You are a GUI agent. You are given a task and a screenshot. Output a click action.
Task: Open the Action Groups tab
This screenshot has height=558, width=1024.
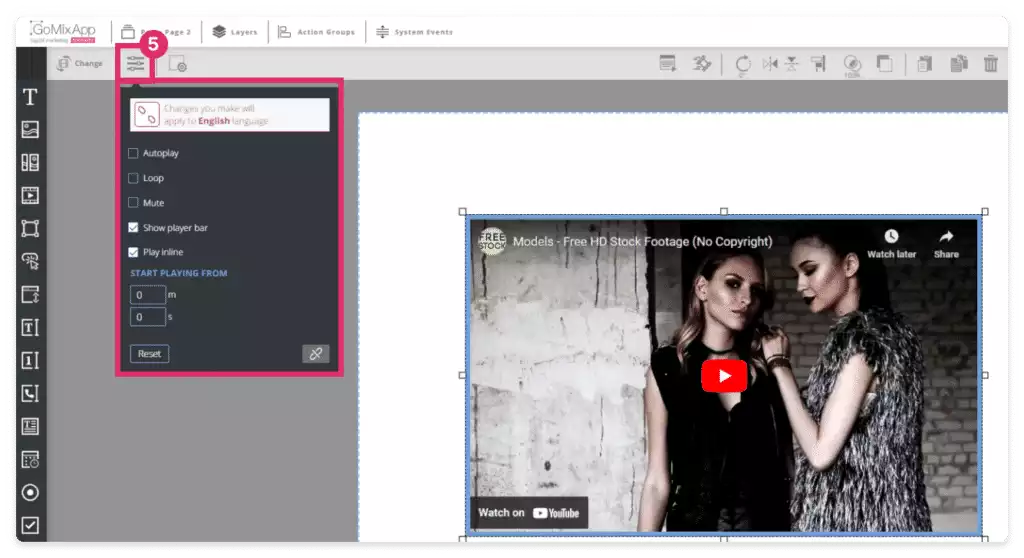pyautogui.click(x=316, y=32)
